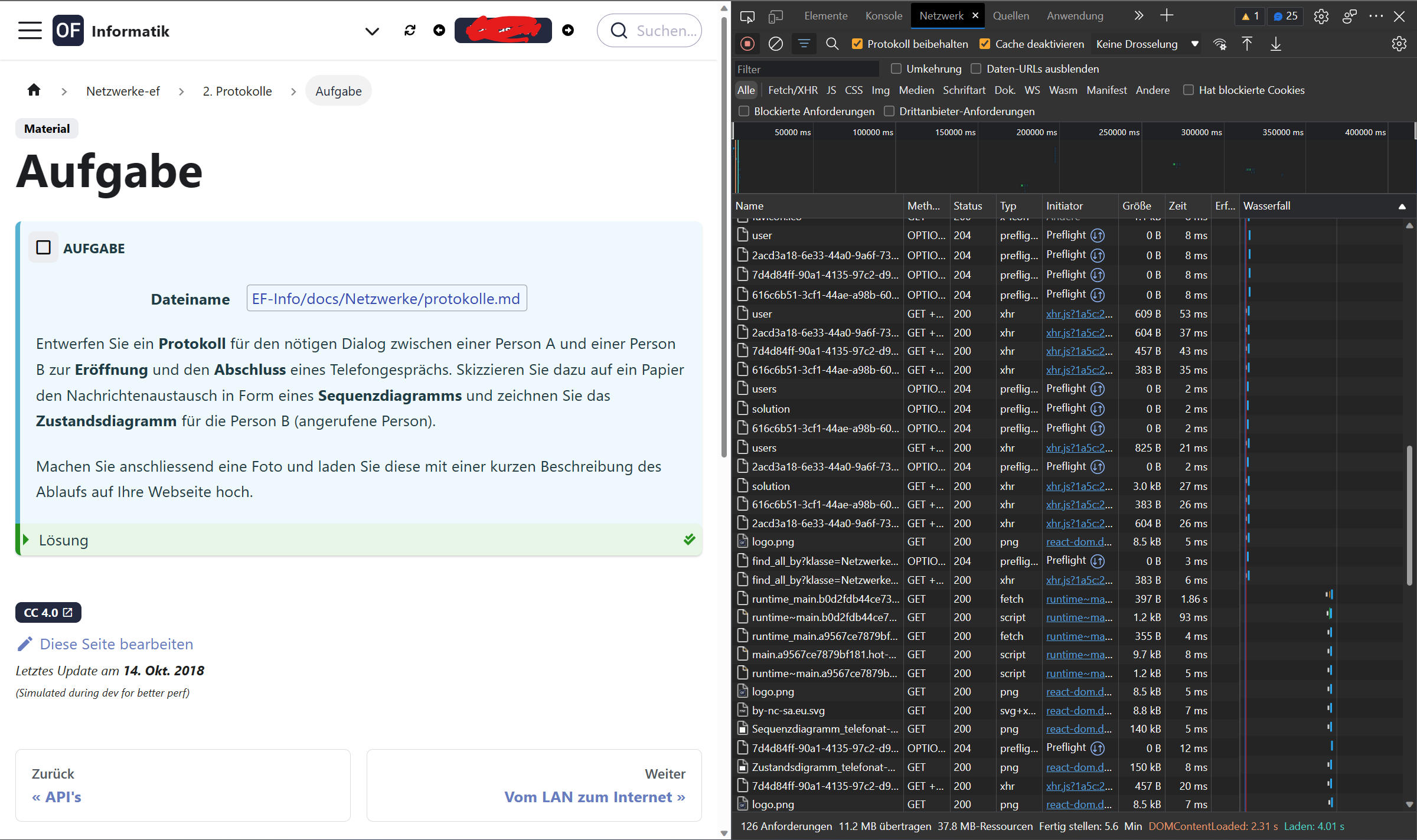
Task: Enable Drittanbieter-Anforderungen checkbox
Action: pyautogui.click(x=889, y=111)
